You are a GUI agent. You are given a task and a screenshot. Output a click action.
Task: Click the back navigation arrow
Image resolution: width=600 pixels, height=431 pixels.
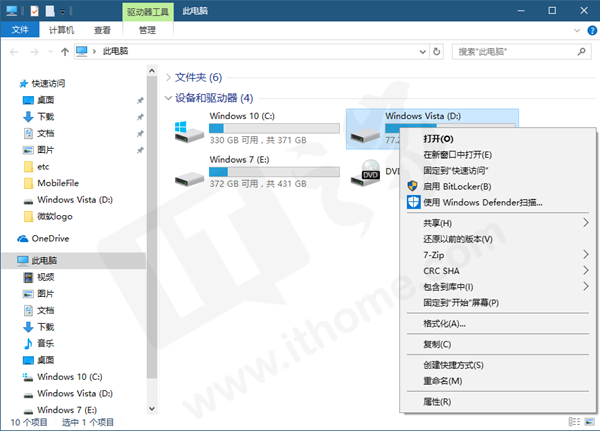(13, 50)
